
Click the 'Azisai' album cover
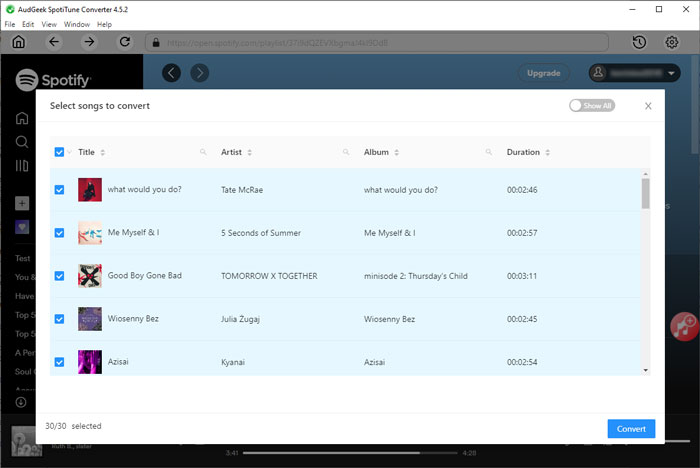coord(90,362)
